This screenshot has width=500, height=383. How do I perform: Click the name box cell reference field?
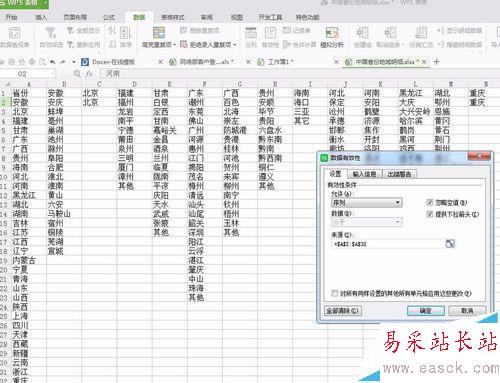pyautogui.click(x=25, y=74)
